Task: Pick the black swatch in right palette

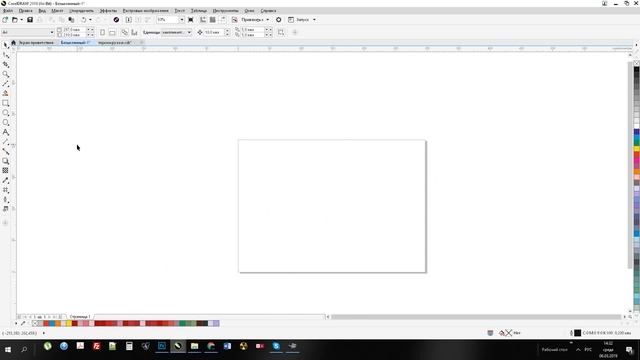Action: pos(636,70)
